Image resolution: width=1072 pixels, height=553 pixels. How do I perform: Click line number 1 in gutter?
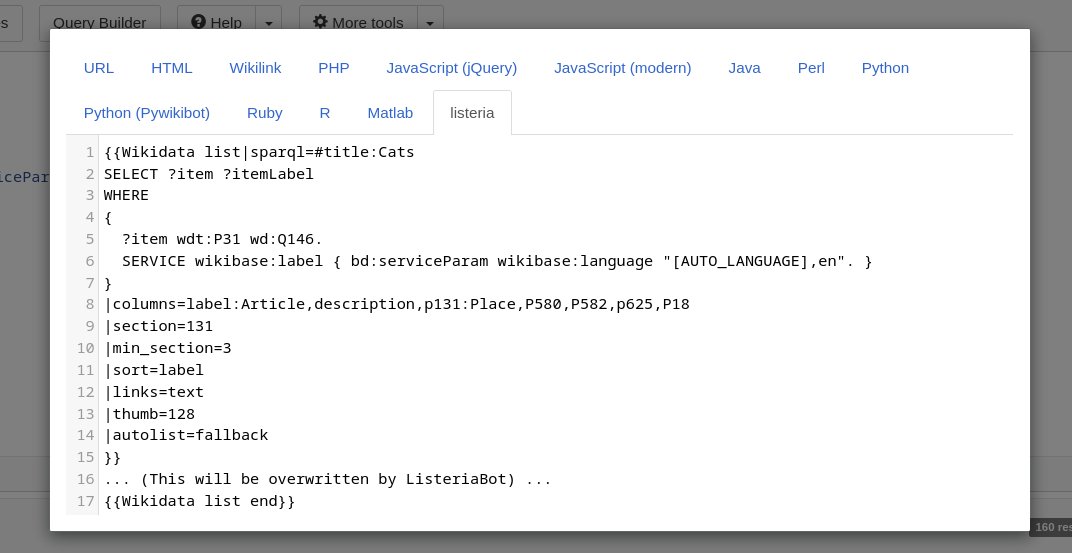(x=90, y=152)
